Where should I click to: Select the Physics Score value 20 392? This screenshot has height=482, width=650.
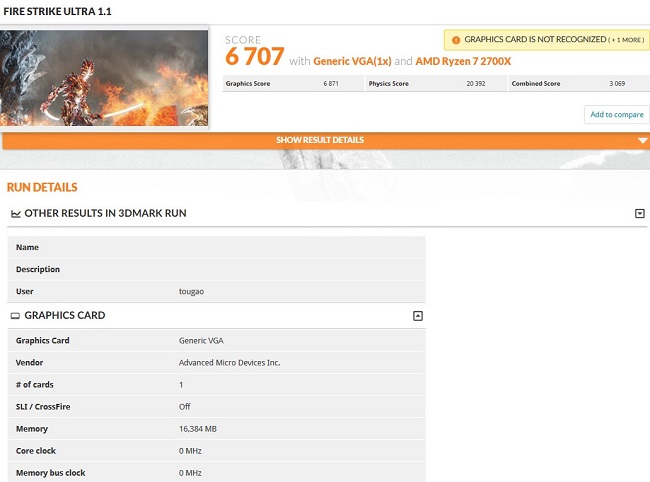pyautogui.click(x=475, y=83)
